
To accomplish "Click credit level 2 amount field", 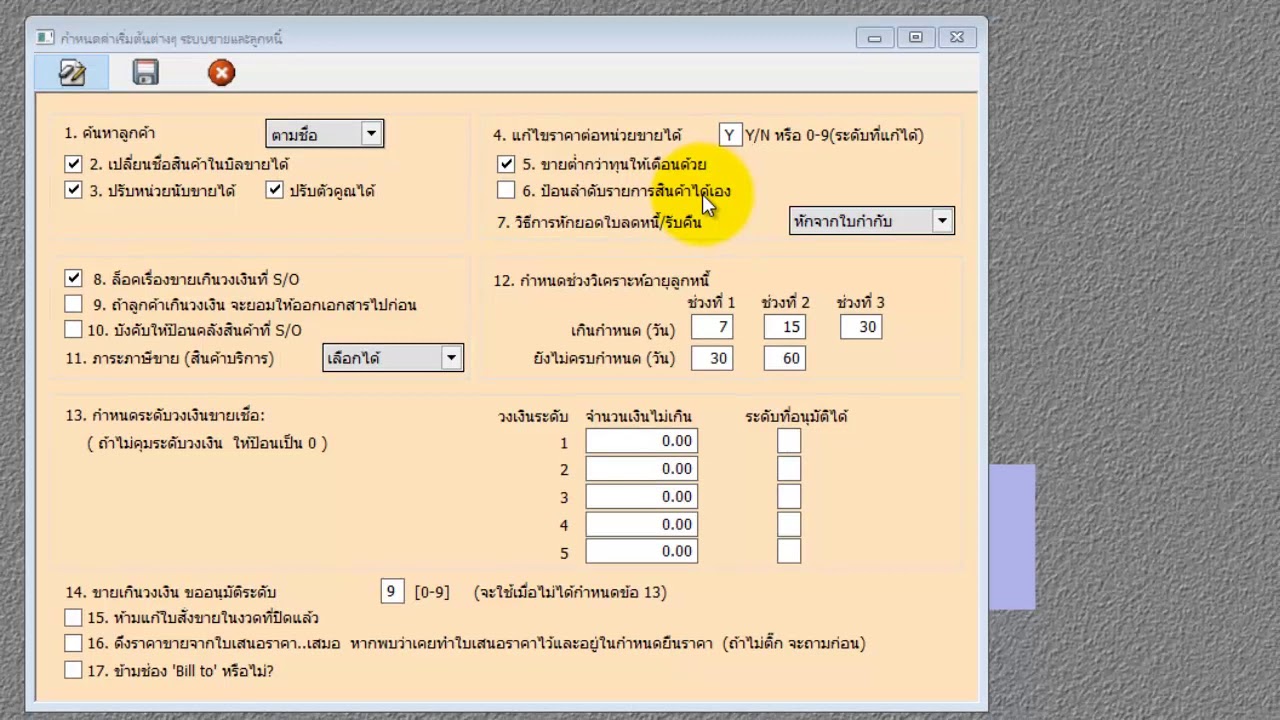I will pos(641,468).
